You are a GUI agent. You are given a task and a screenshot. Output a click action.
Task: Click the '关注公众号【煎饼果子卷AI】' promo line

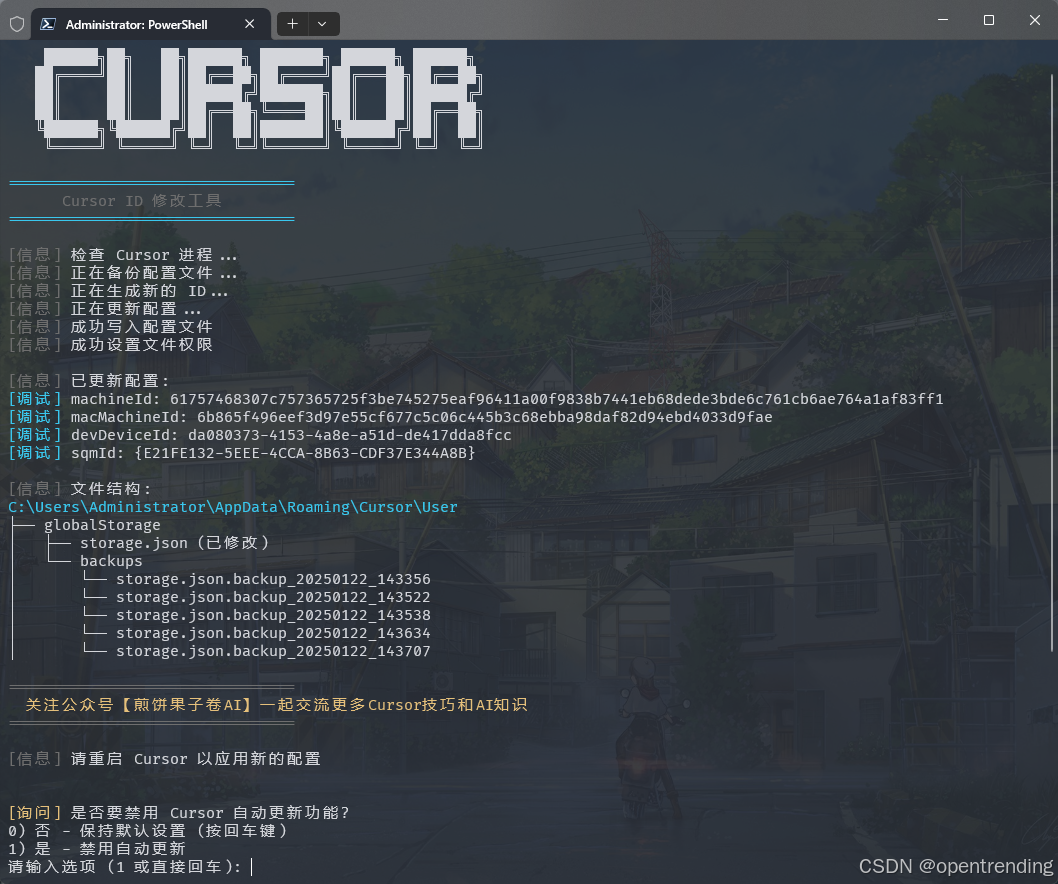pyautogui.click(x=276, y=705)
